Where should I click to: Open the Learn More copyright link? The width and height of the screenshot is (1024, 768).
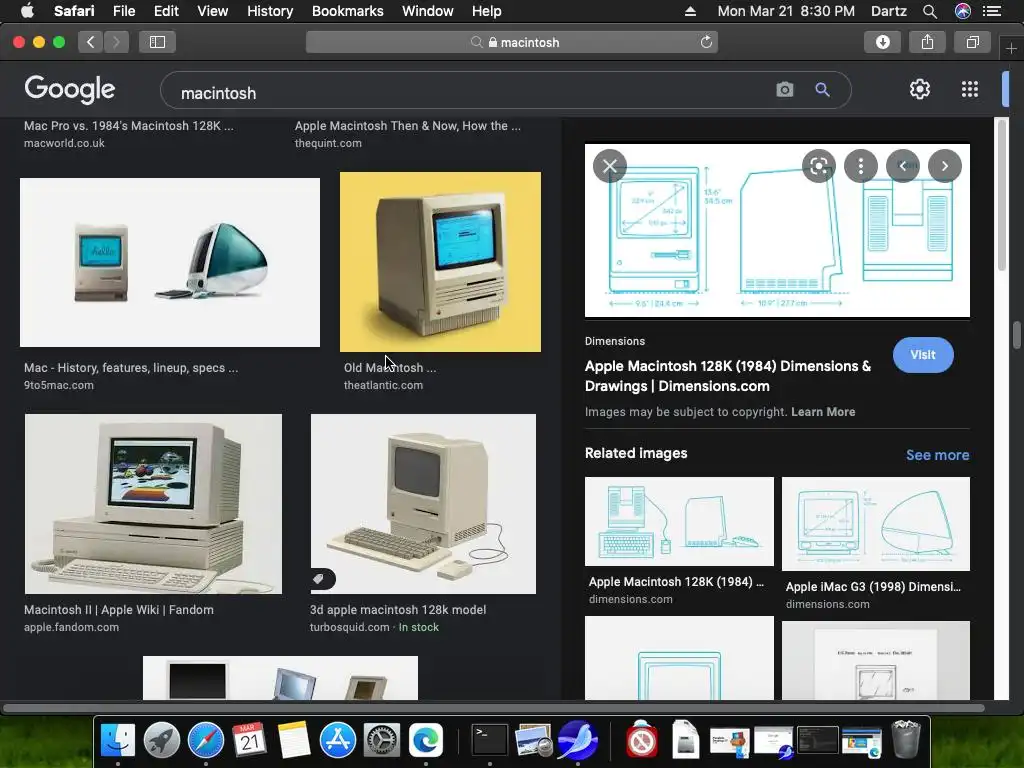click(823, 412)
